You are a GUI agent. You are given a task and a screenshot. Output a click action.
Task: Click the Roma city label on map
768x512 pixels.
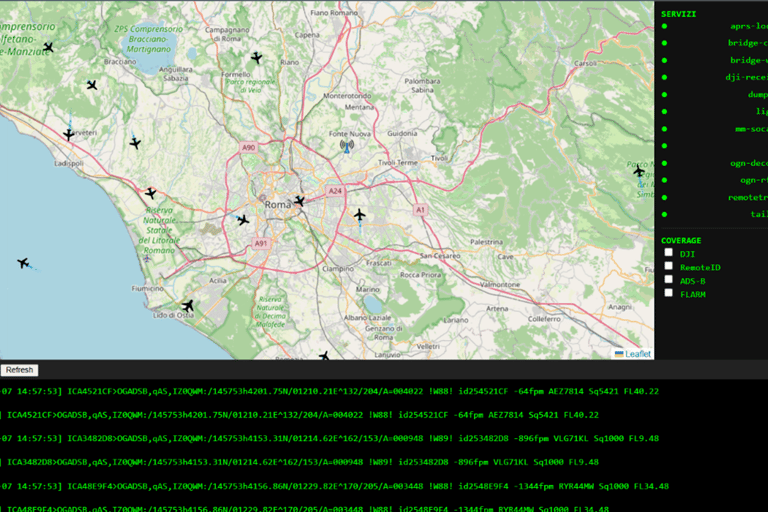277,205
